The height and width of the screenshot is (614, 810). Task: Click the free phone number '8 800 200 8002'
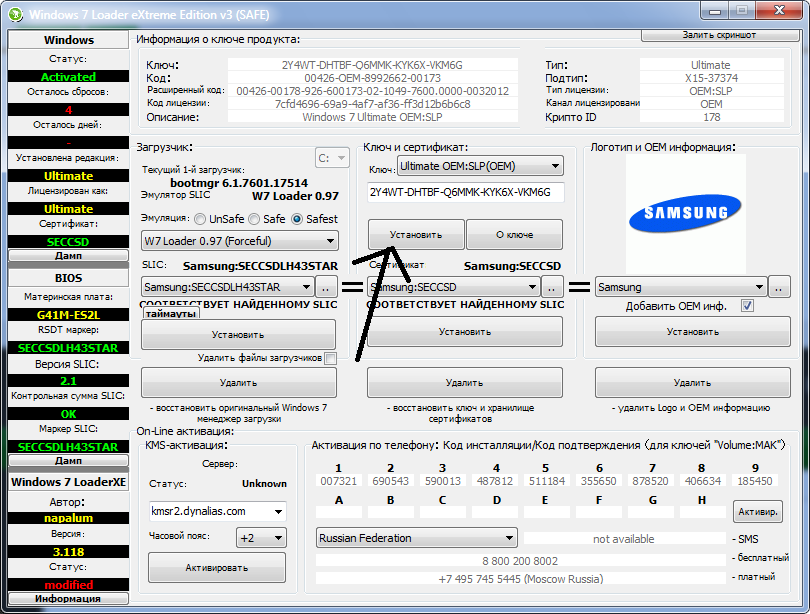[520, 561]
